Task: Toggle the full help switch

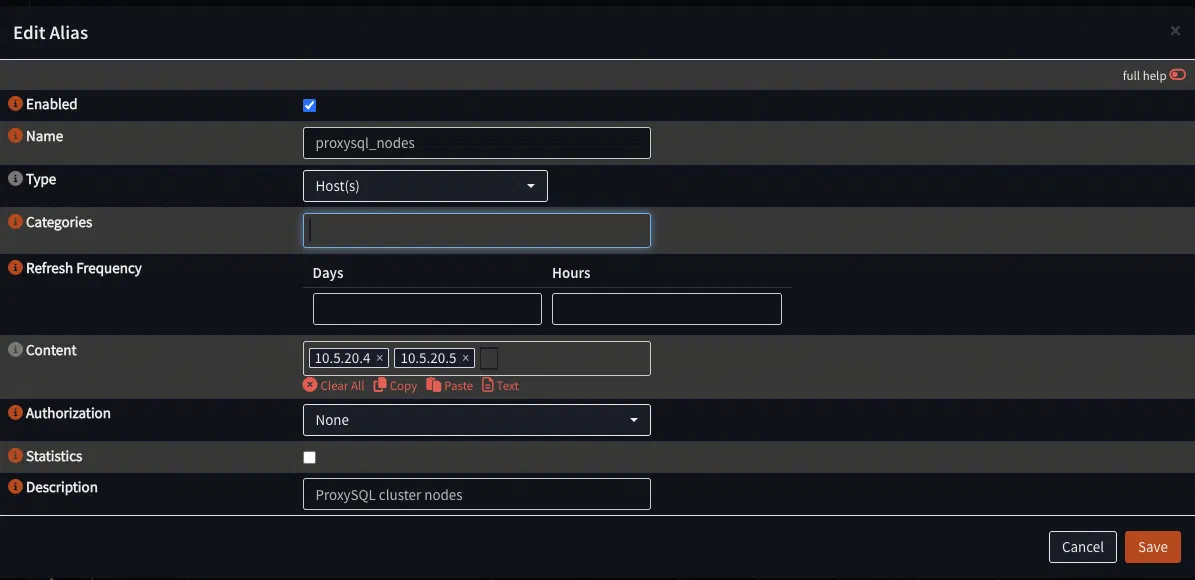Action: coord(1177,75)
